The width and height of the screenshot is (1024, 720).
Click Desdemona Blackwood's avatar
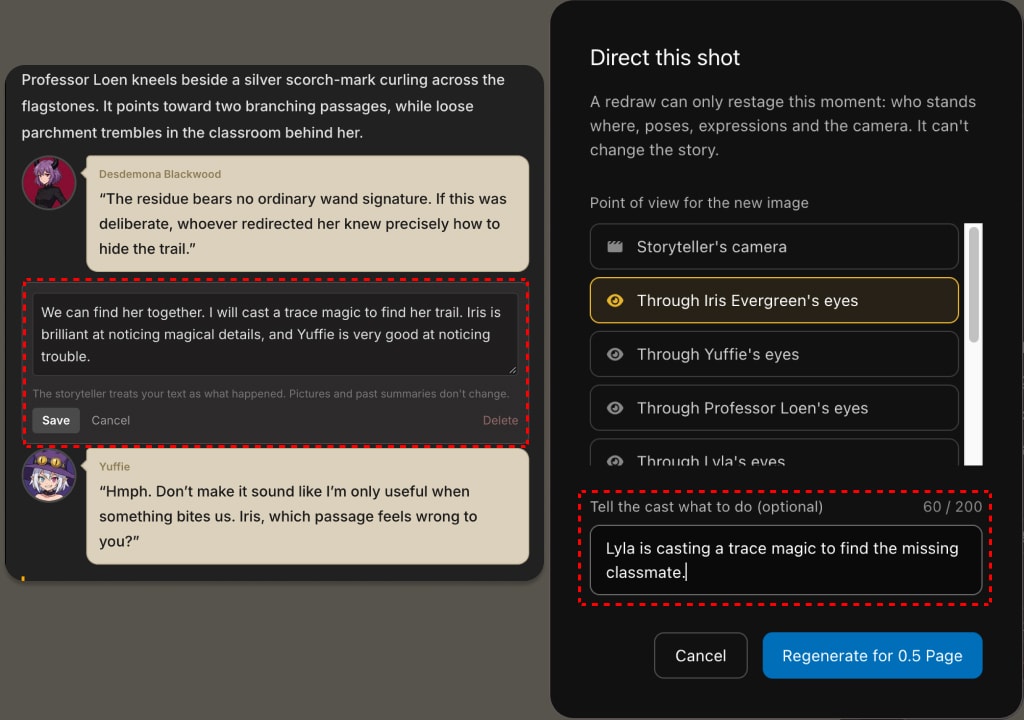tap(49, 183)
